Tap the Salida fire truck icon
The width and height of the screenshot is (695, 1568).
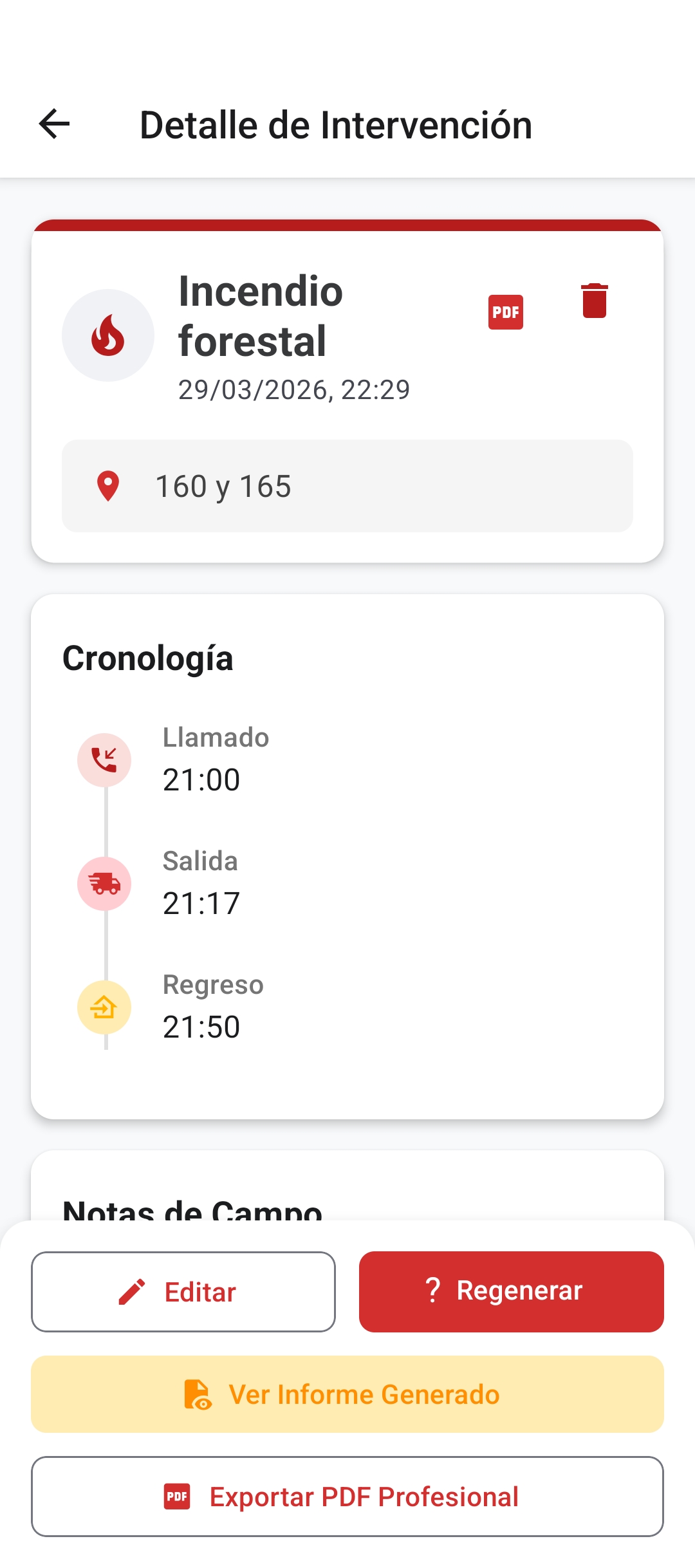[x=104, y=884]
